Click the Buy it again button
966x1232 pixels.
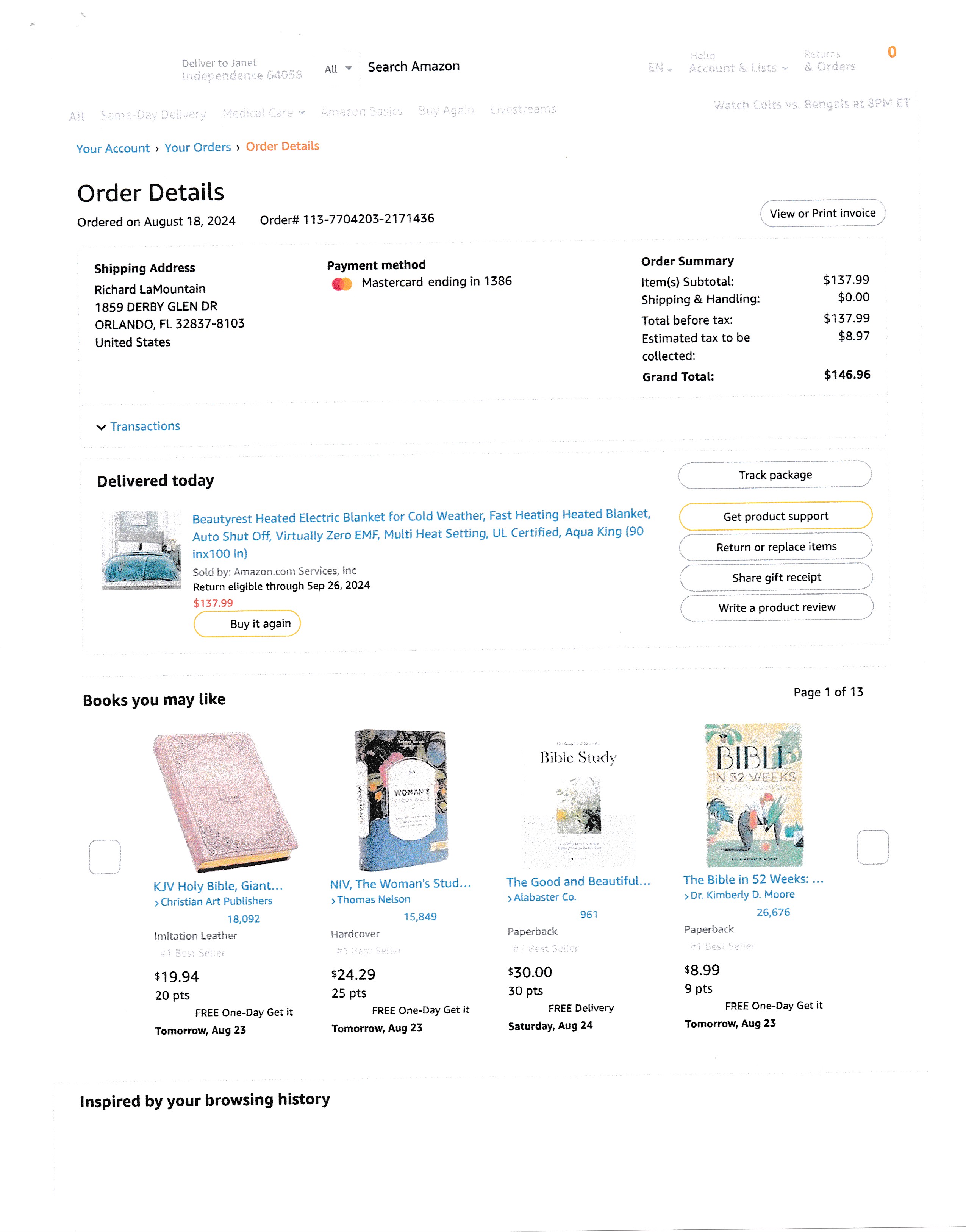click(x=247, y=624)
